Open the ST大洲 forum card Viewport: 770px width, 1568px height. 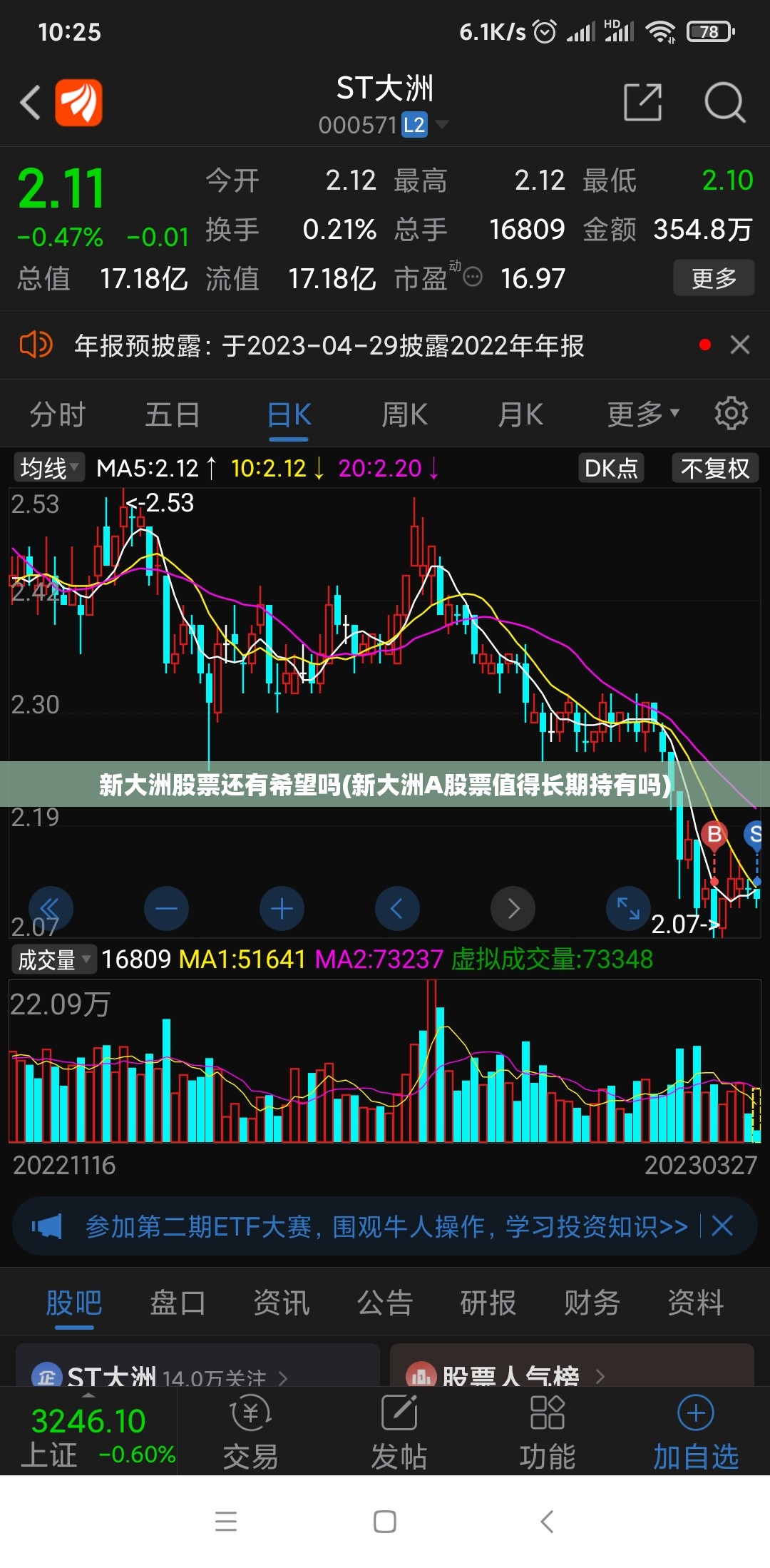[x=197, y=1365]
